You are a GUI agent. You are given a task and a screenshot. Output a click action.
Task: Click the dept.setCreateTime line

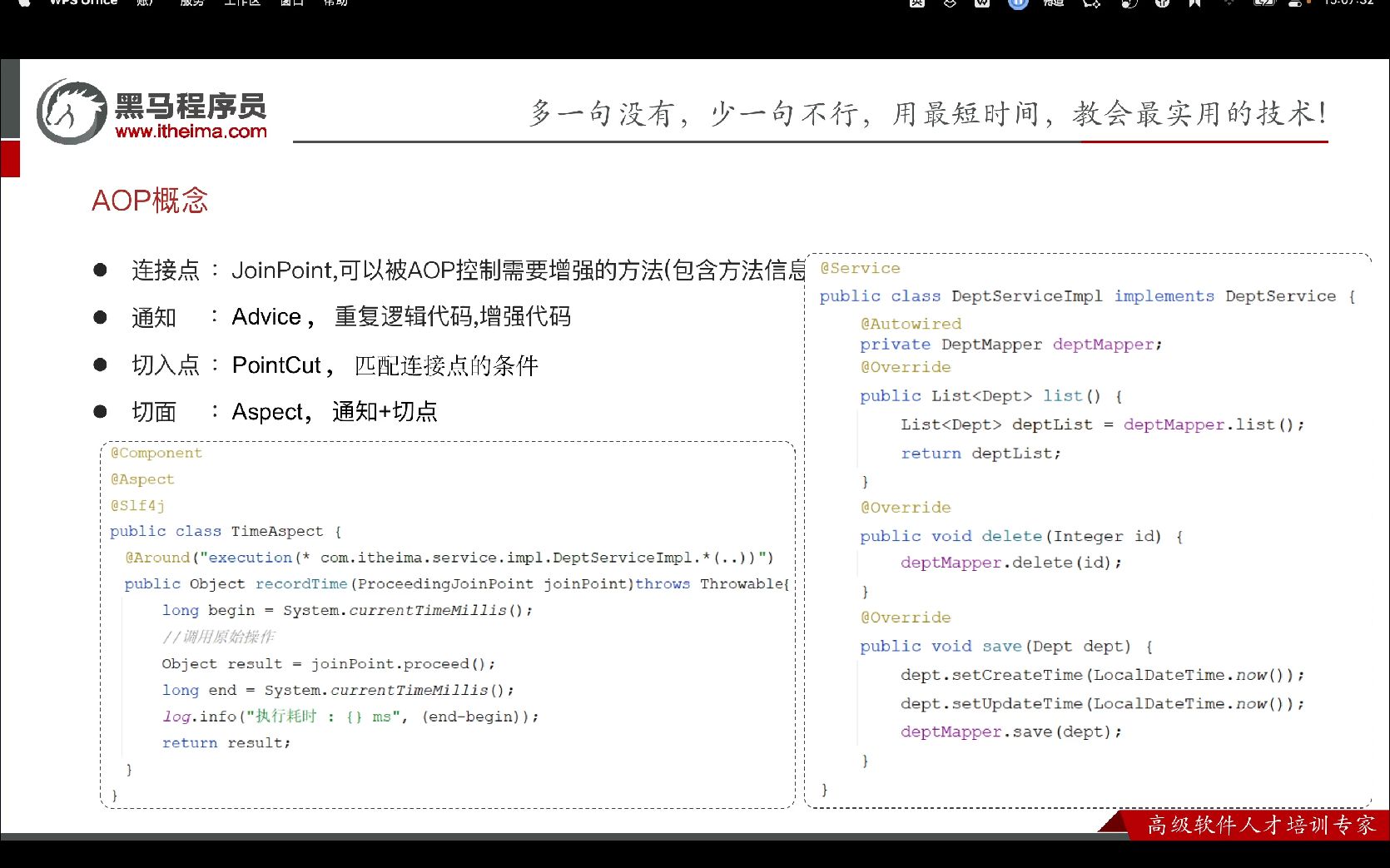(1102, 675)
